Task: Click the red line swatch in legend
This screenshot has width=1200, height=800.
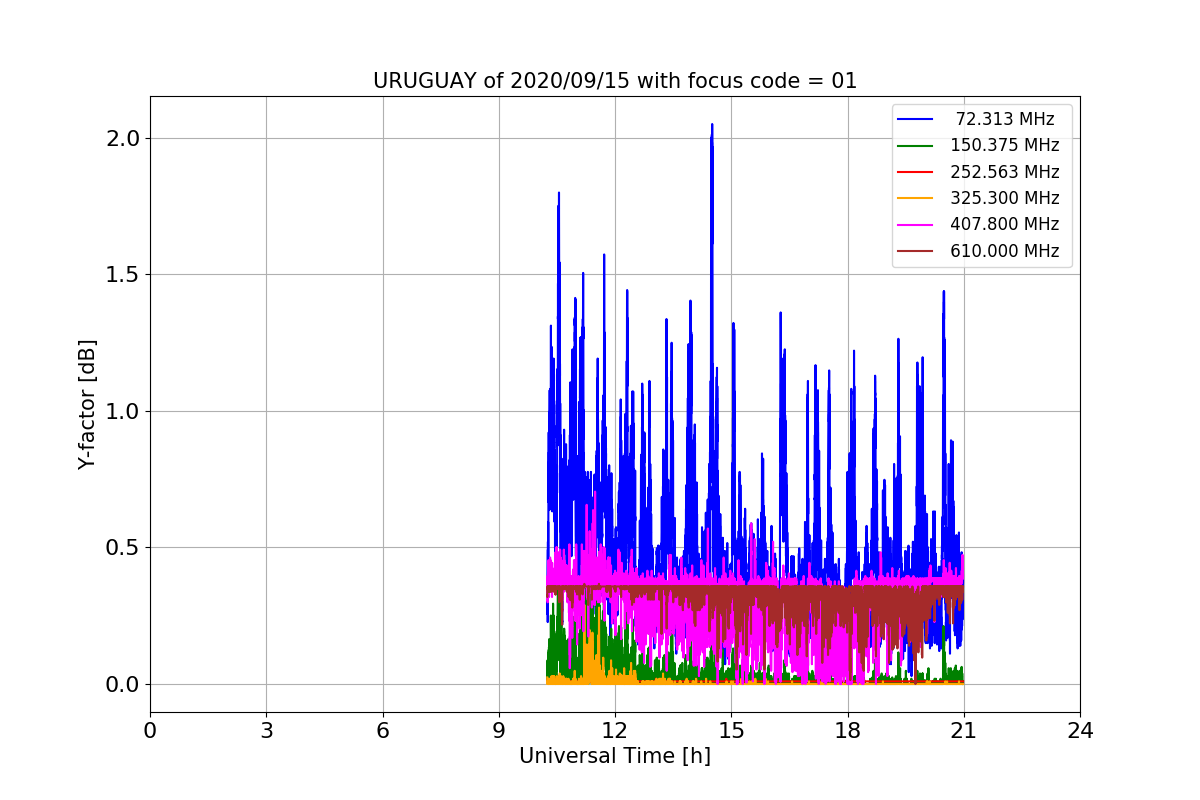Action: click(915, 172)
